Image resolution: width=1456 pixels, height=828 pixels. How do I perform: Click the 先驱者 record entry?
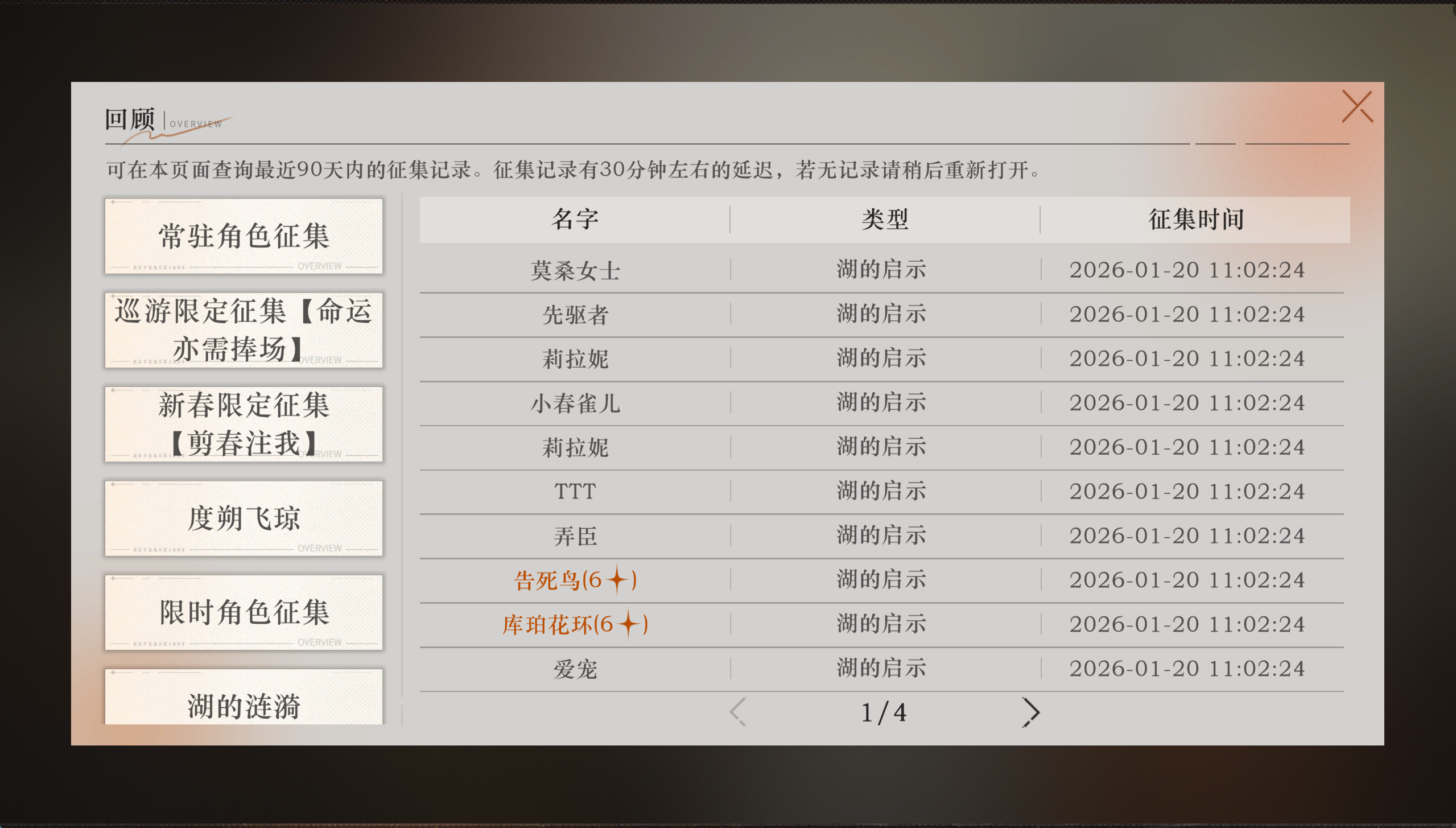[575, 314]
